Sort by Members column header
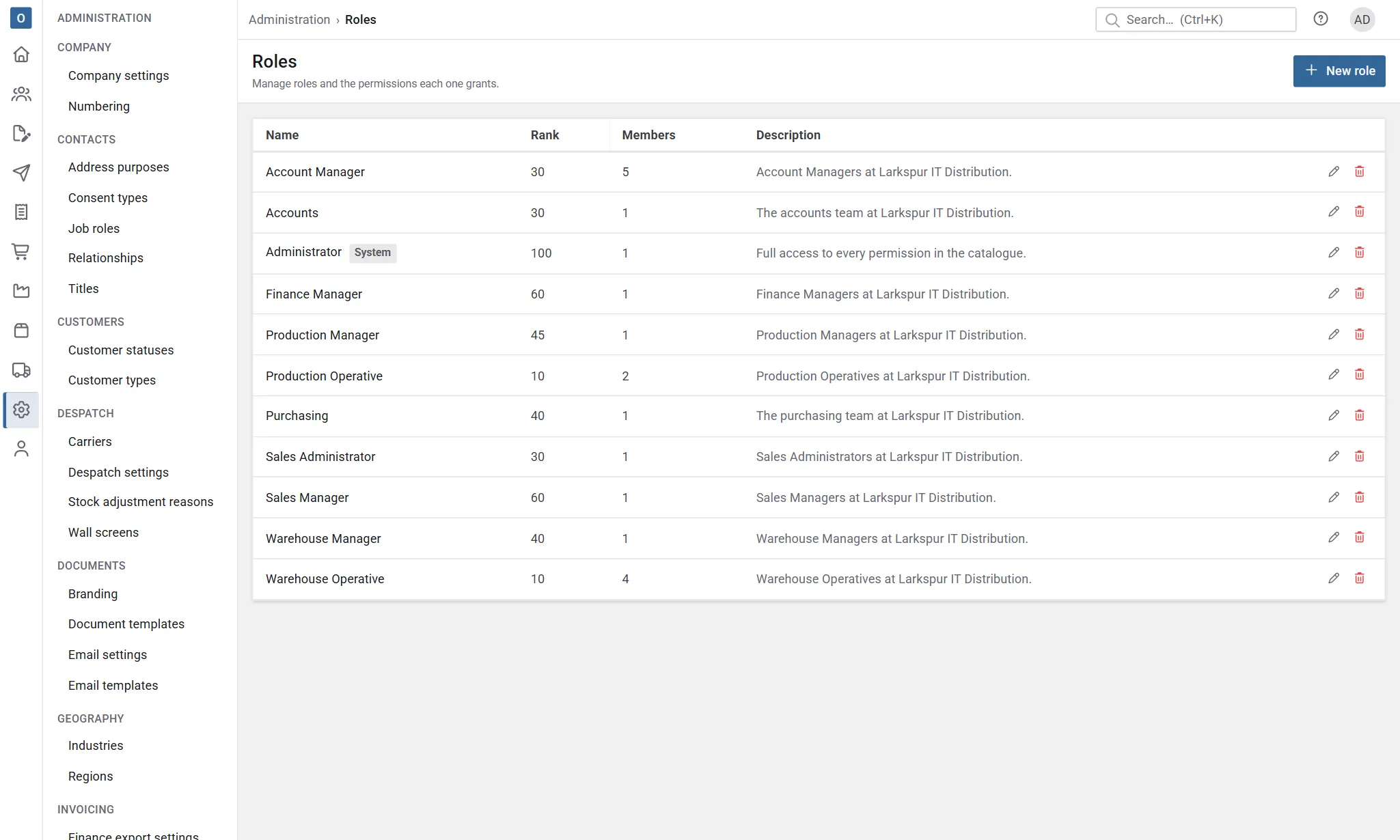 click(648, 135)
